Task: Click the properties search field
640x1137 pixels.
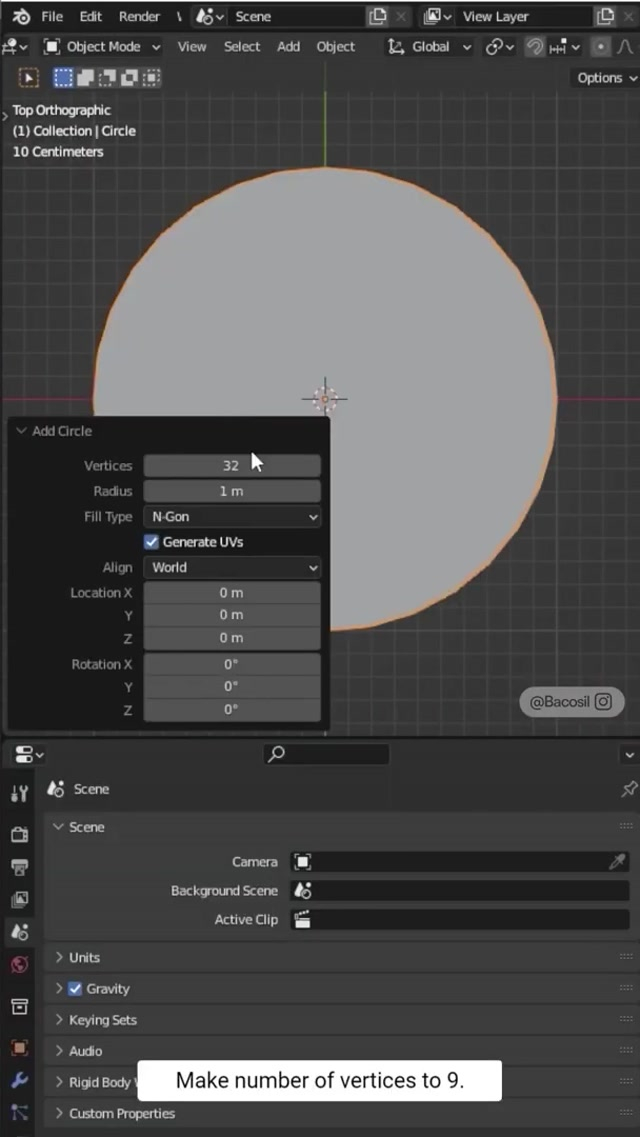Action: pyautogui.click(x=326, y=754)
